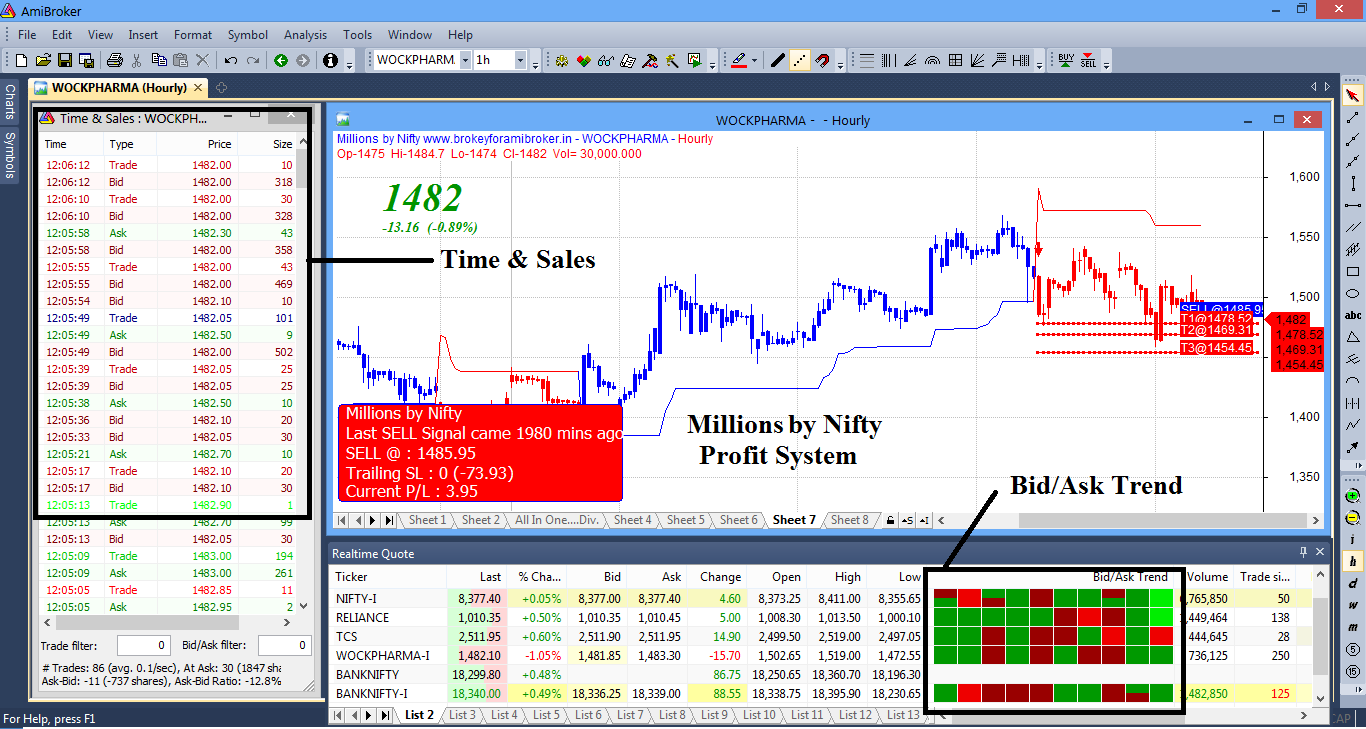Screen dimensions: 1366x729
Task: Click the Zoom In green plus icon
Action: click(1353, 496)
